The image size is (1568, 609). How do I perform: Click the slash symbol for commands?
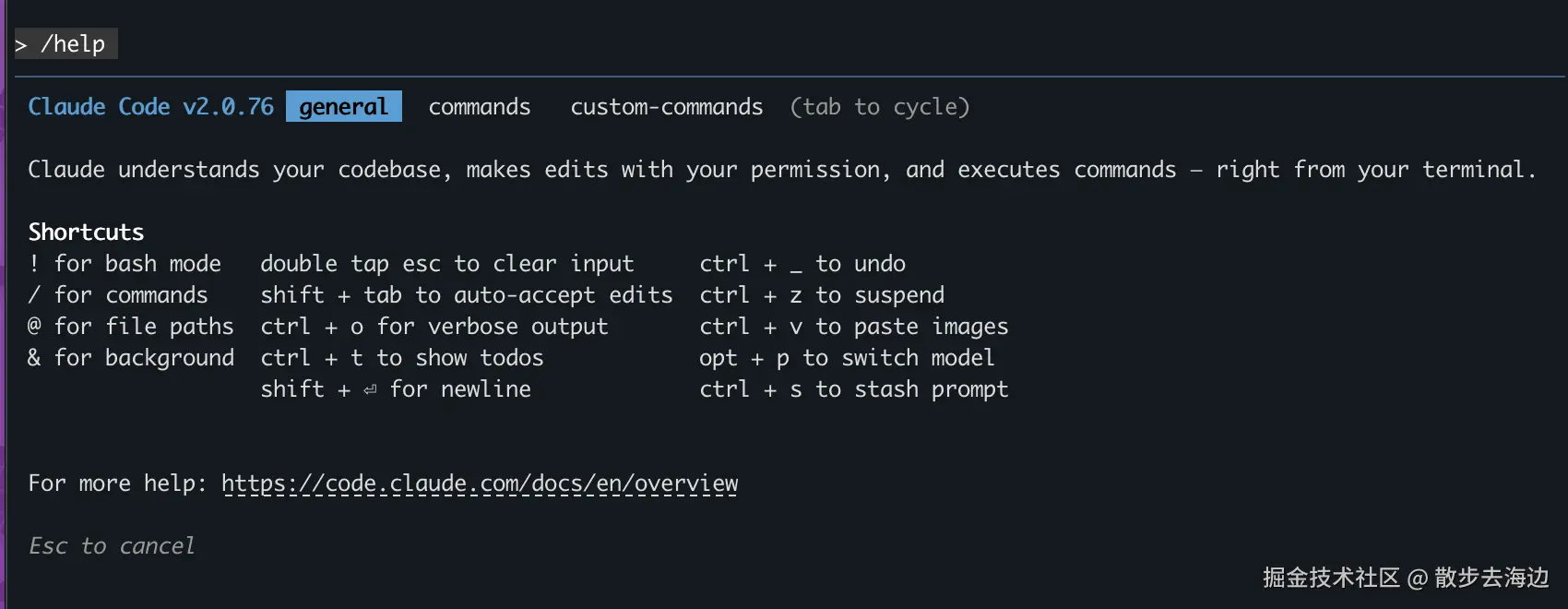click(x=34, y=295)
